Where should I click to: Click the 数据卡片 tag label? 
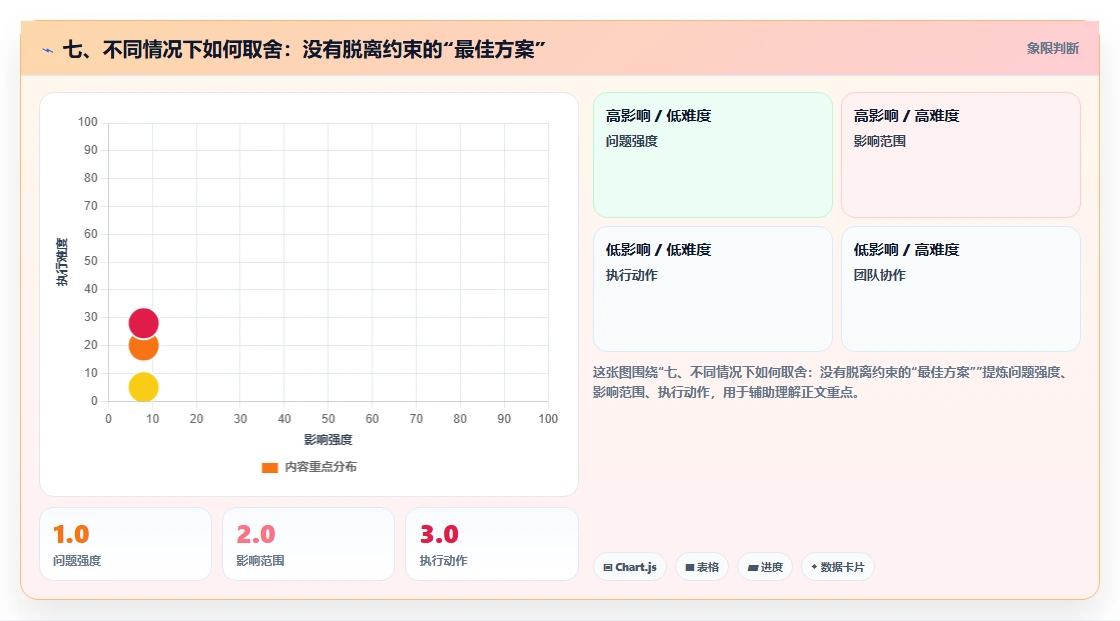[x=842, y=567]
